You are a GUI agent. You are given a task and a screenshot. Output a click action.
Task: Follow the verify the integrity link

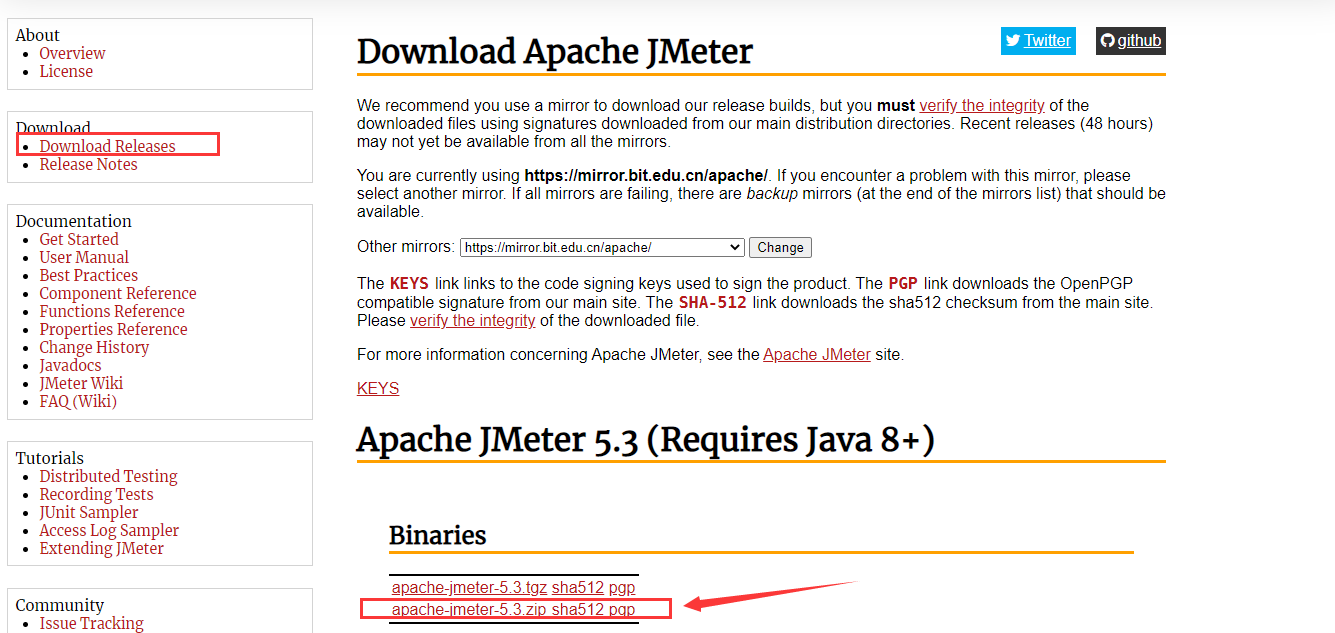coord(982,105)
